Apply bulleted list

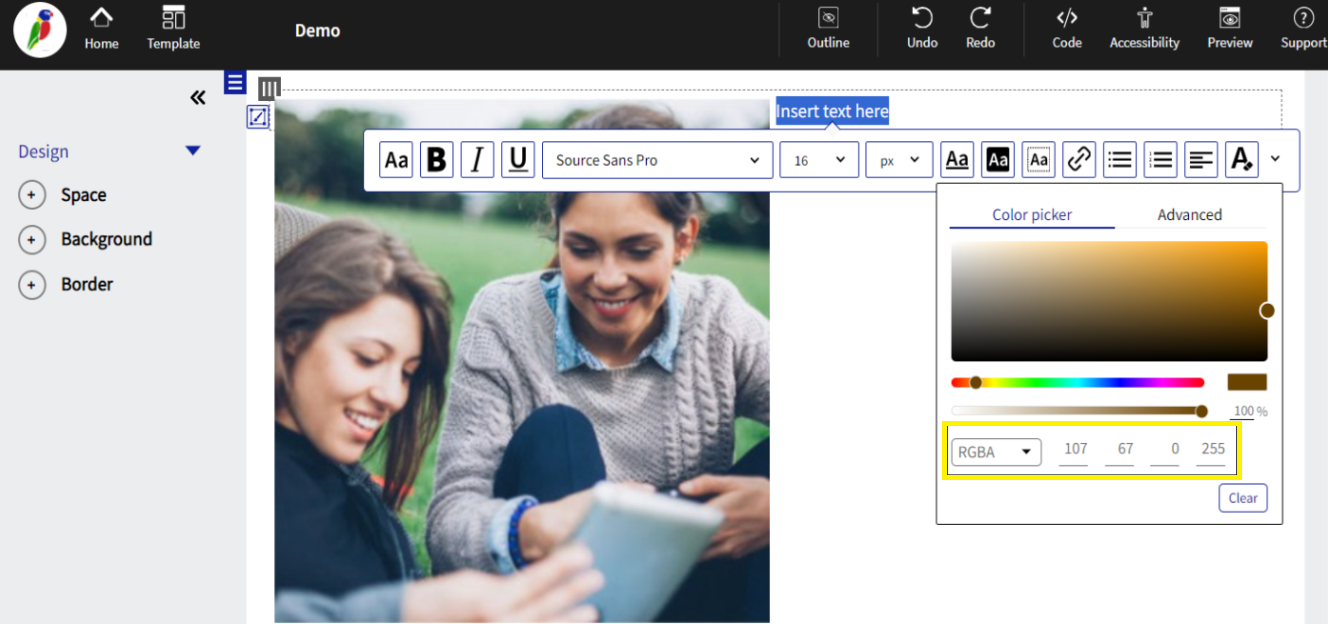point(1120,159)
